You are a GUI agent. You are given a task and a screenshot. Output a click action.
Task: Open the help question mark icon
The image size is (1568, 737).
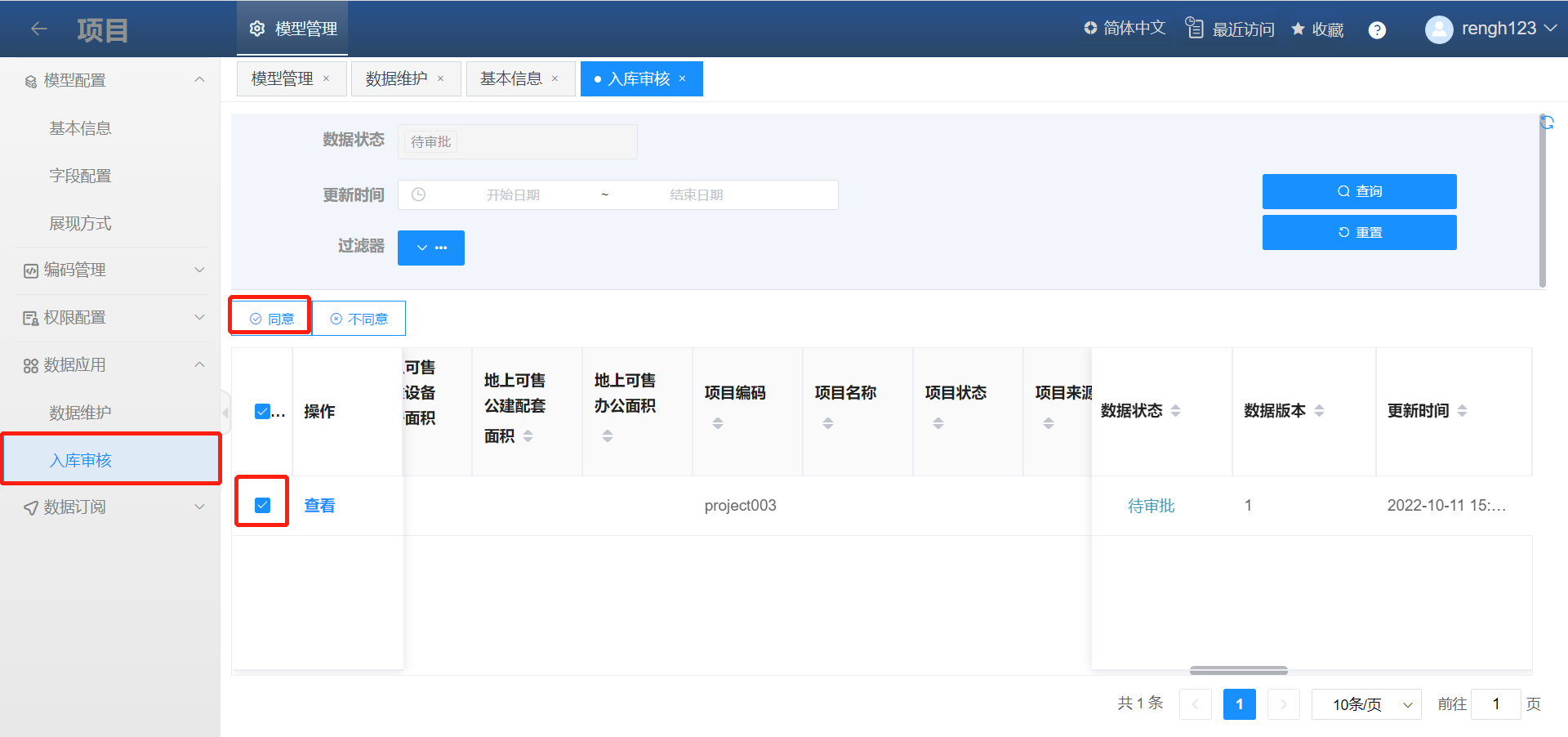pyautogui.click(x=1377, y=30)
